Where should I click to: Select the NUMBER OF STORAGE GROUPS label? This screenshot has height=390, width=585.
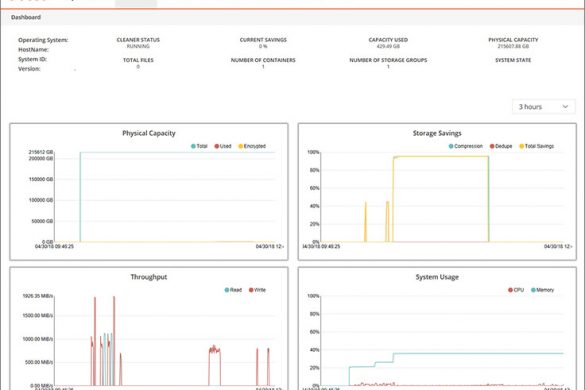pyautogui.click(x=388, y=60)
